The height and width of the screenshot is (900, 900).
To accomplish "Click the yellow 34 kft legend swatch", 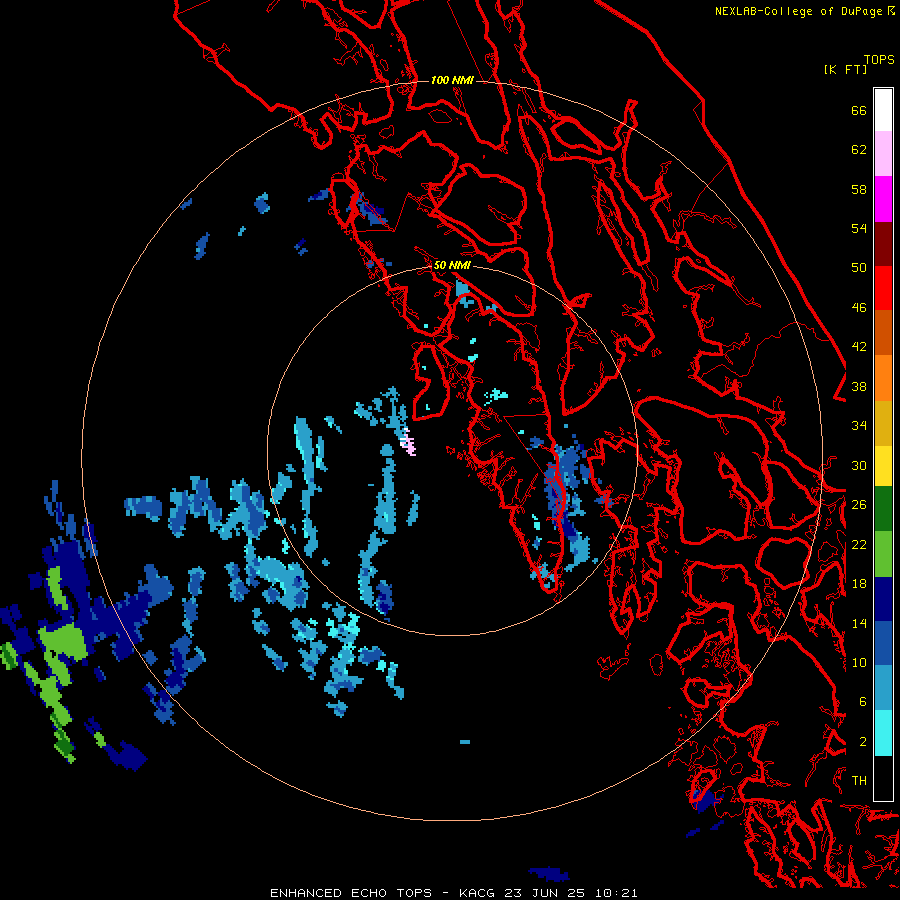I will (883, 466).
